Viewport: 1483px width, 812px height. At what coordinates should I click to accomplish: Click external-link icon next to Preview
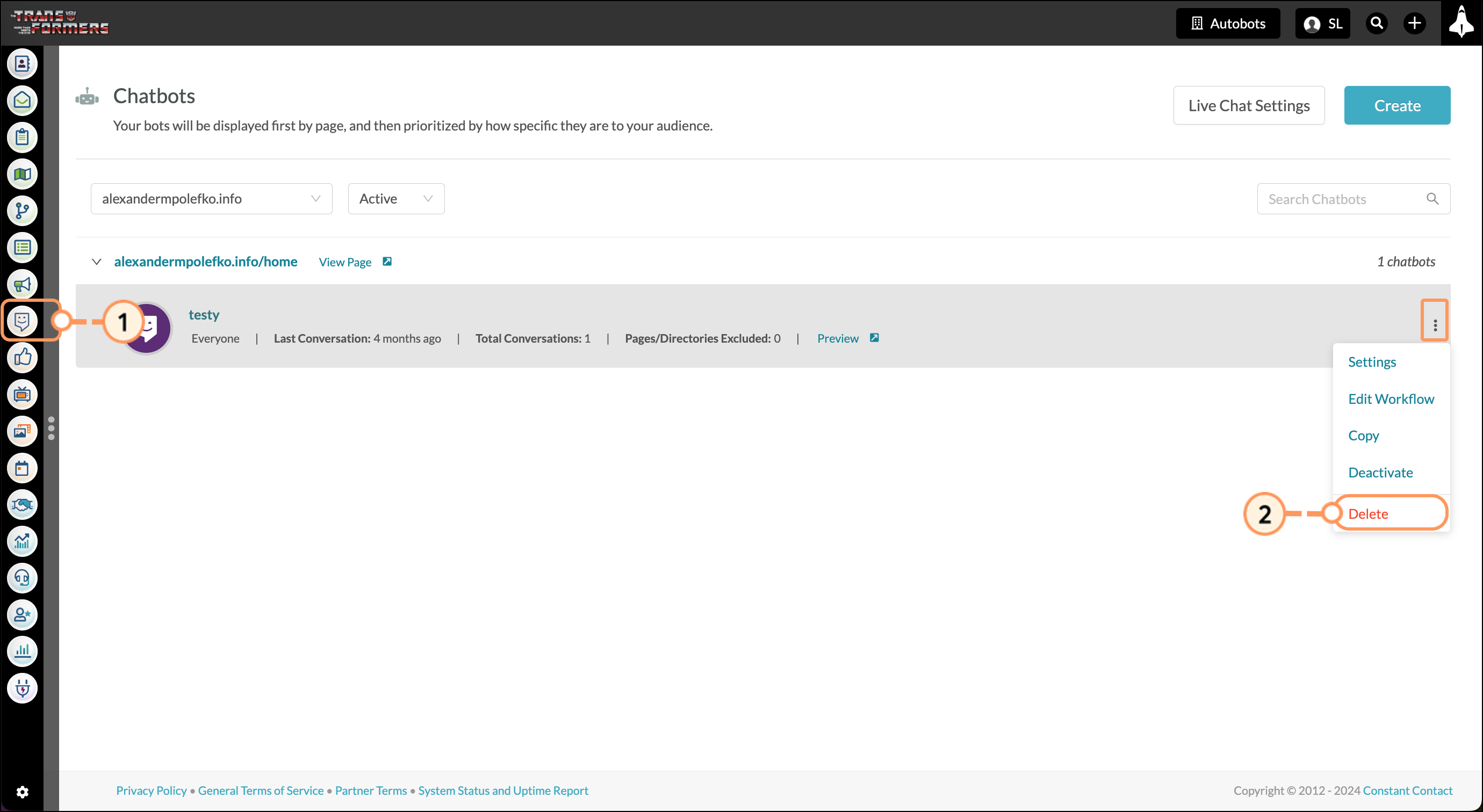[x=874, y=338]
